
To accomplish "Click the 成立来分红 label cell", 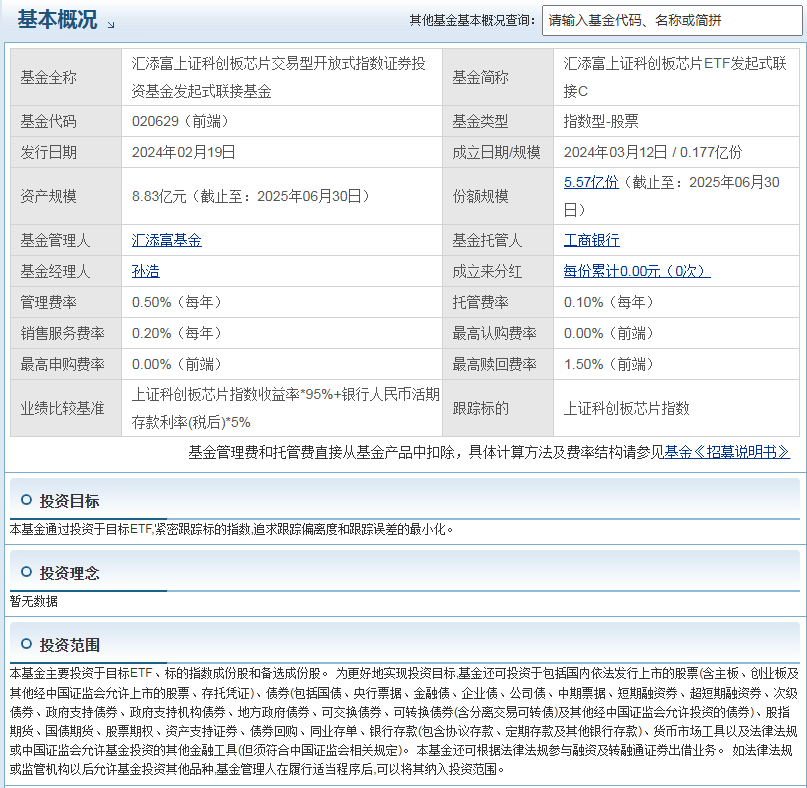I will pyautogui.click(x=498, y=271).
